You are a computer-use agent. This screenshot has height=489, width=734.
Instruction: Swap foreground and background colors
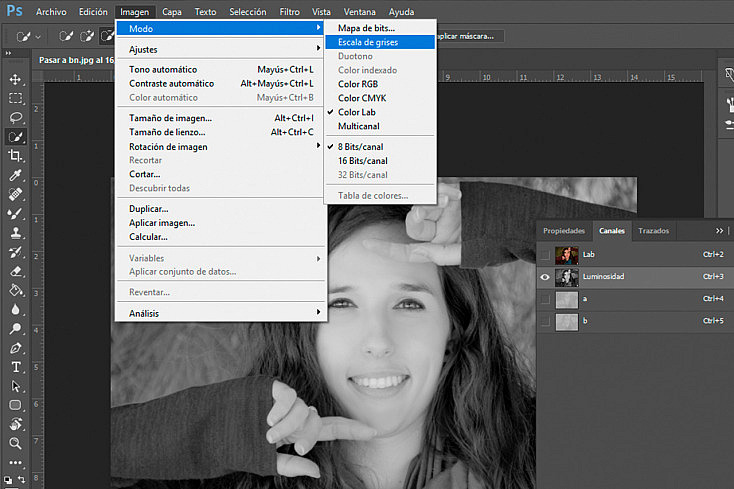tap(22, 479)
